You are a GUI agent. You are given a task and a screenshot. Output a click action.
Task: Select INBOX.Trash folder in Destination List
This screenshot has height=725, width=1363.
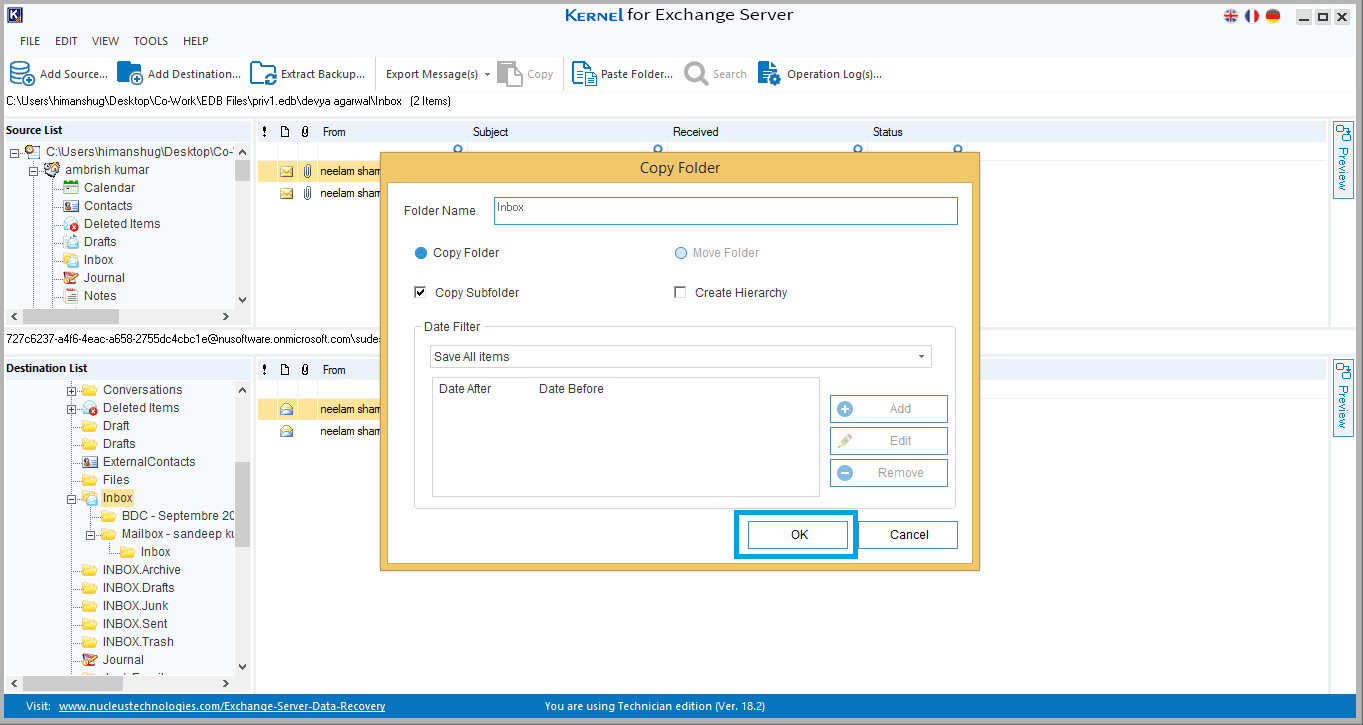click(138, 641)
